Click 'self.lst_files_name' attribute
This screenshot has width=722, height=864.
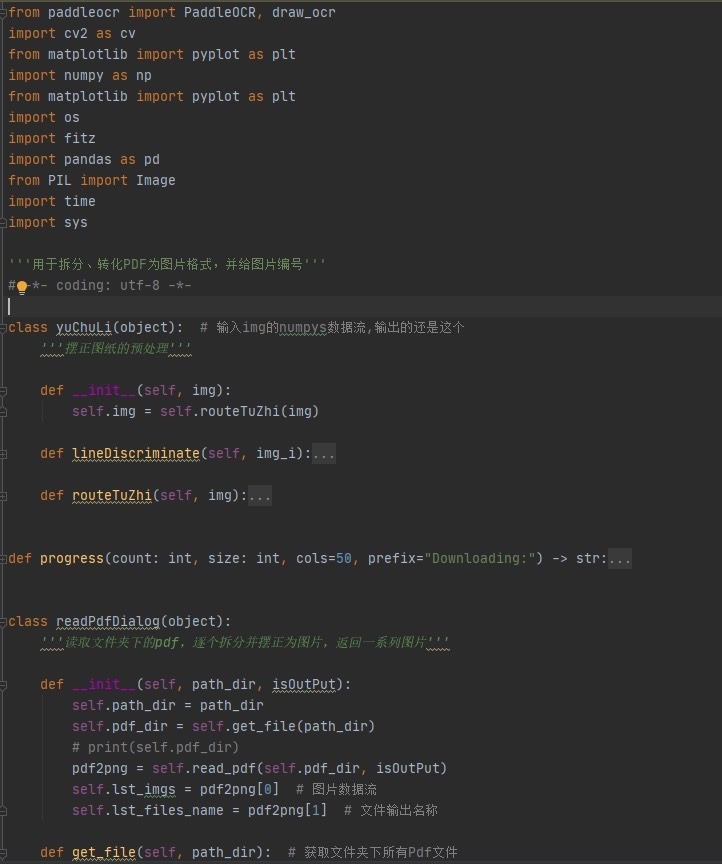[x=148, y=811]
